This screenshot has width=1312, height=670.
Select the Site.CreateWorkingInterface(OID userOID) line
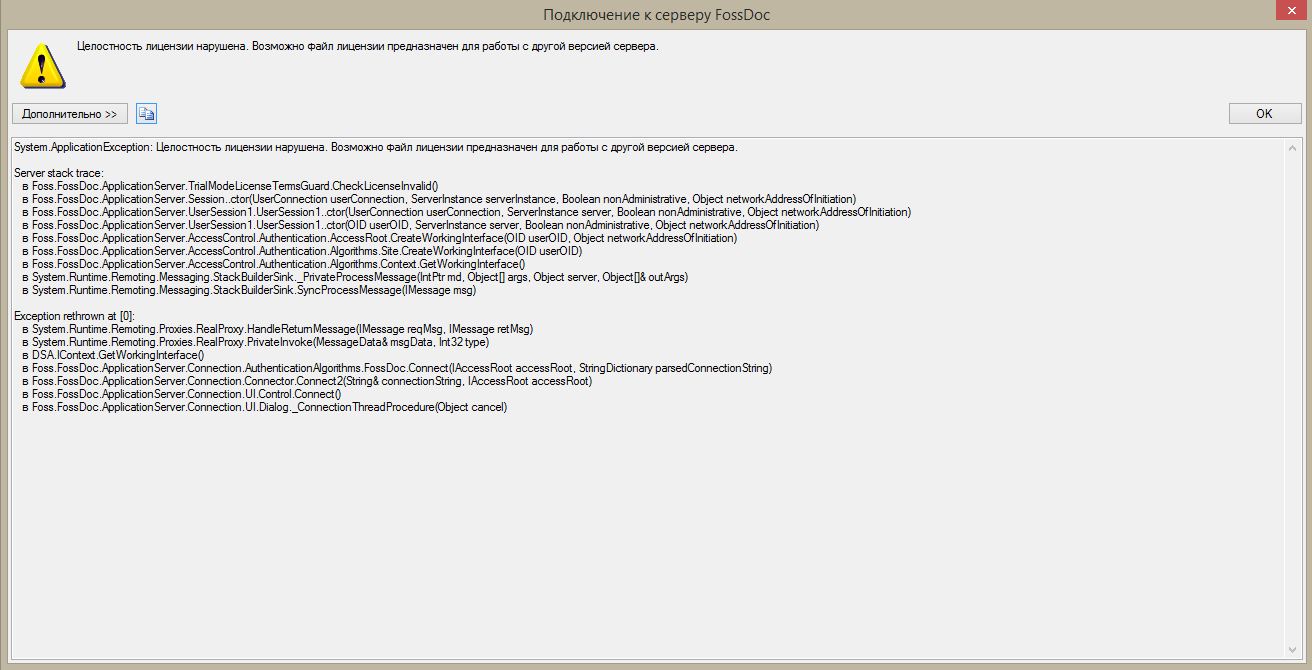coord(302,251)
